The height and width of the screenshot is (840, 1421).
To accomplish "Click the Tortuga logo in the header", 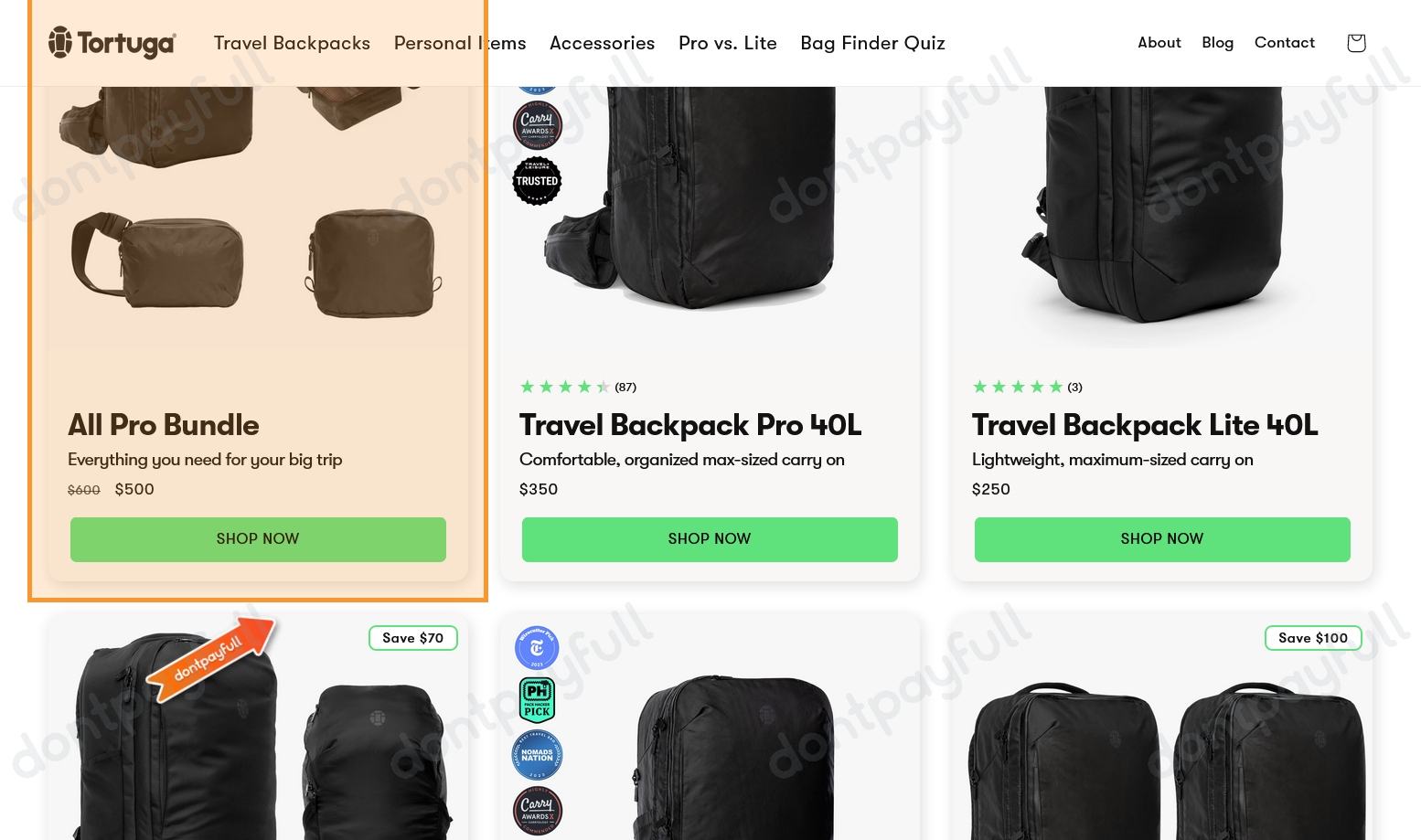I will 112,42.
